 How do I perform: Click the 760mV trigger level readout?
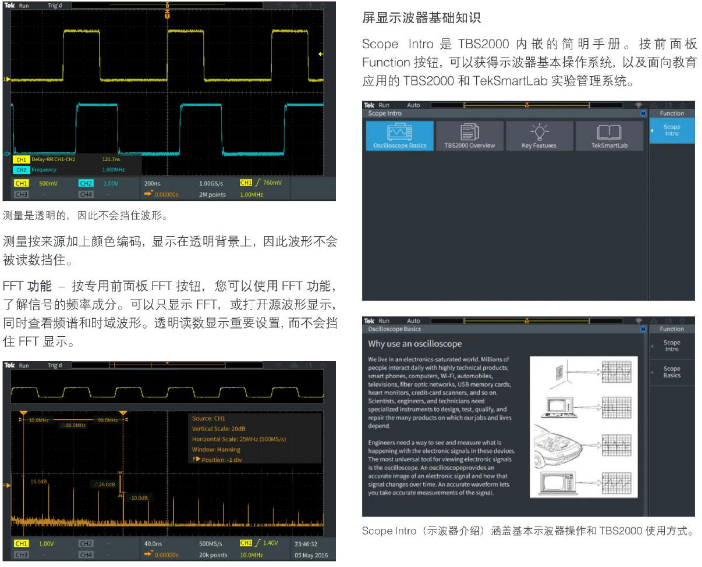271,183
